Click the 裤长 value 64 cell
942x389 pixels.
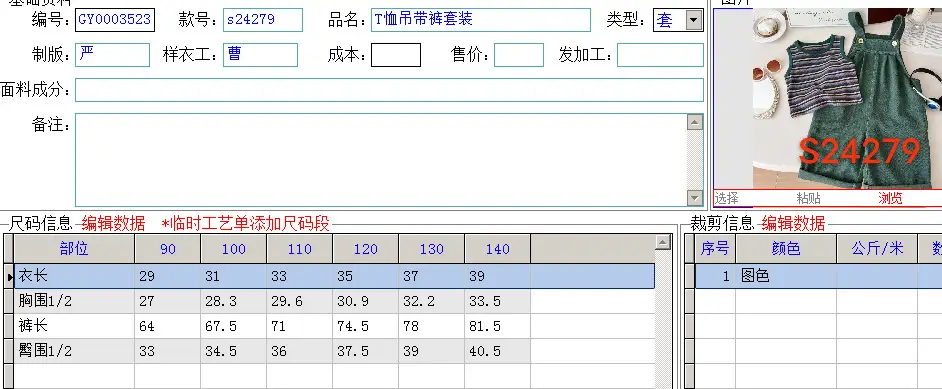pyautogui.click(x=168, y=326)
